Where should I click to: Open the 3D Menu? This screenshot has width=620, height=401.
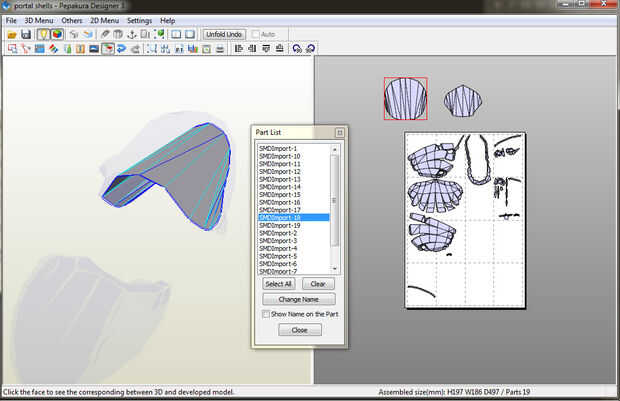39,20
